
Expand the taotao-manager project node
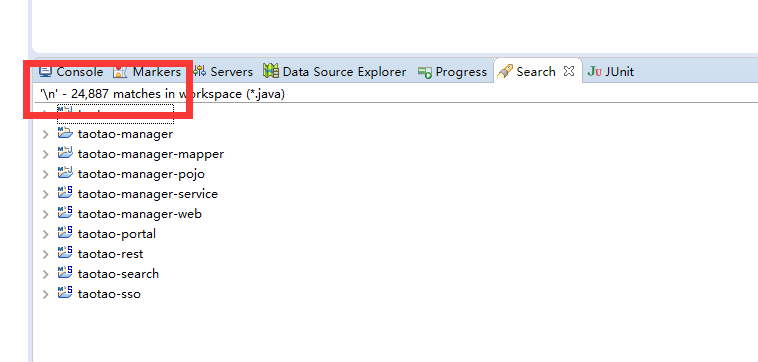(x=45, y=134)
